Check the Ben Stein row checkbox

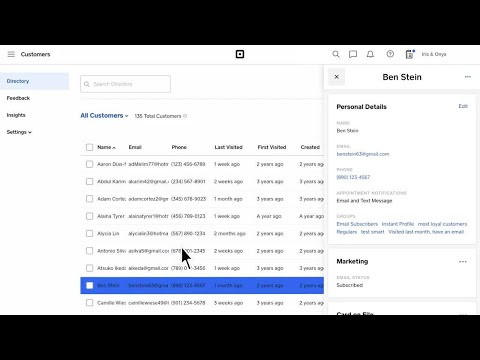click(x=89, y=285)
